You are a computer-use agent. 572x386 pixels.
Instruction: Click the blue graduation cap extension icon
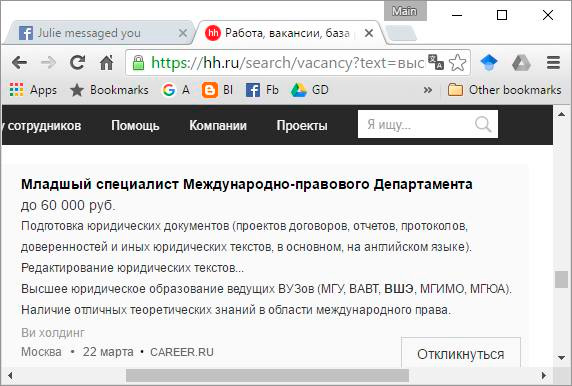(489, 63)
